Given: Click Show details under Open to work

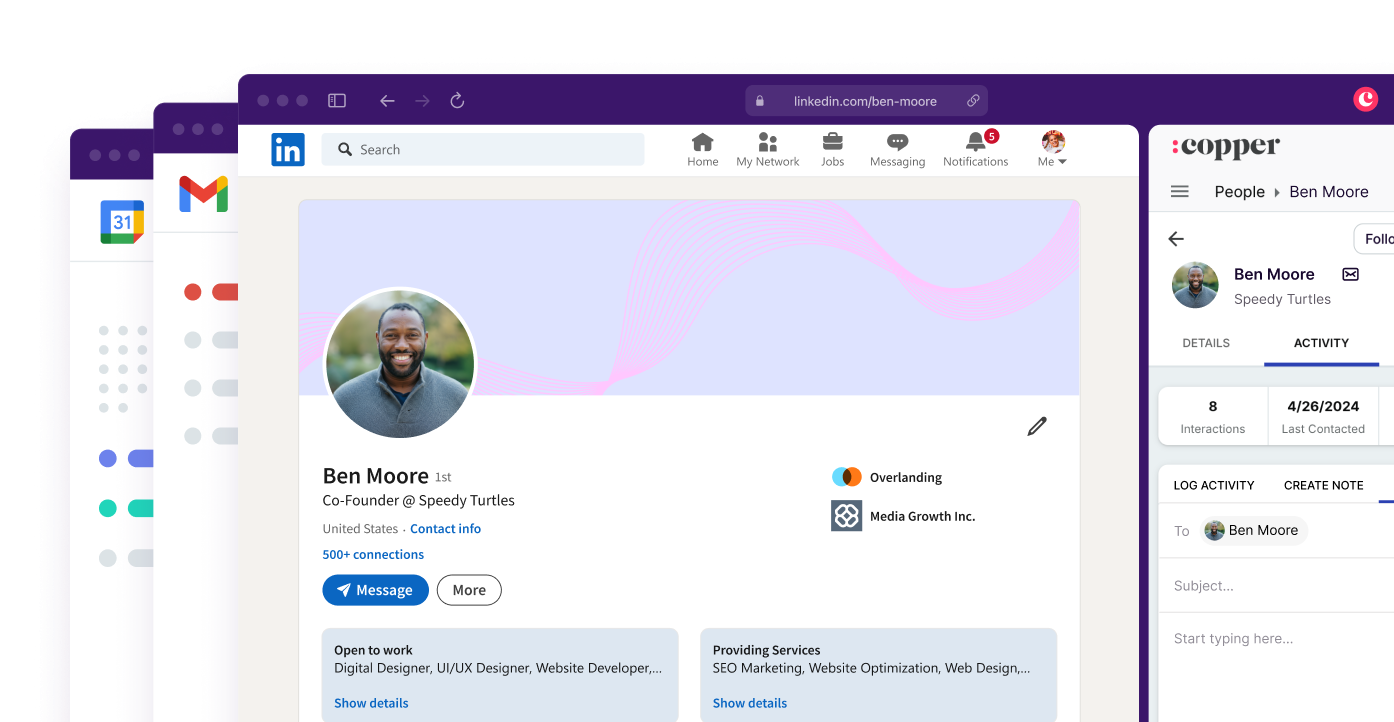Looking at the screenshot, I should point(371,703).
